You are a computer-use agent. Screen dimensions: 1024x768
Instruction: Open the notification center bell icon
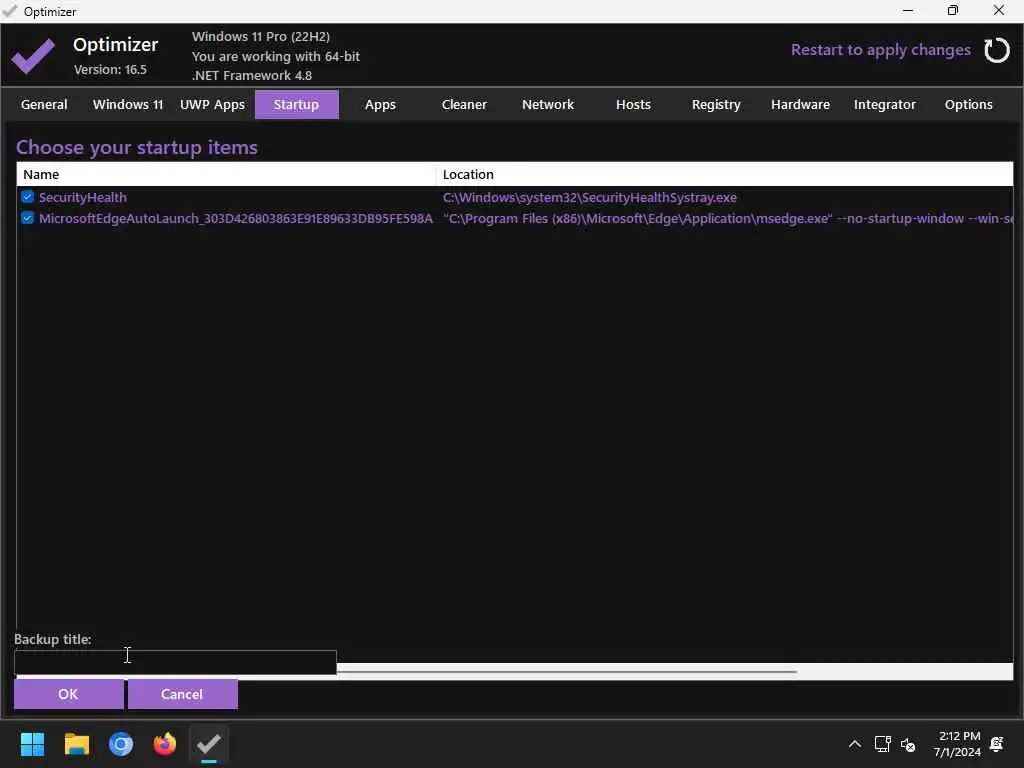[997, 744]
